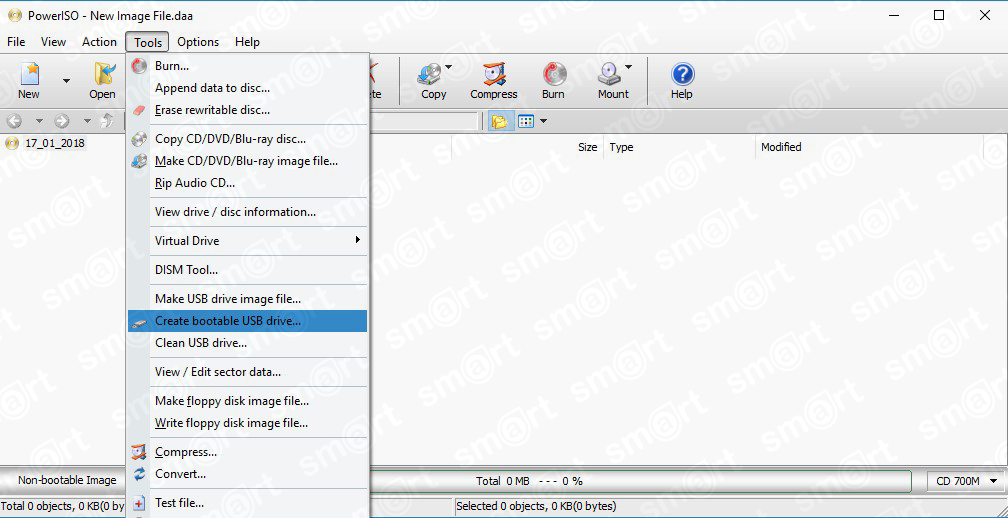Click the Modified column header
The image size is (1008, 518).
(x=781, y=147)
